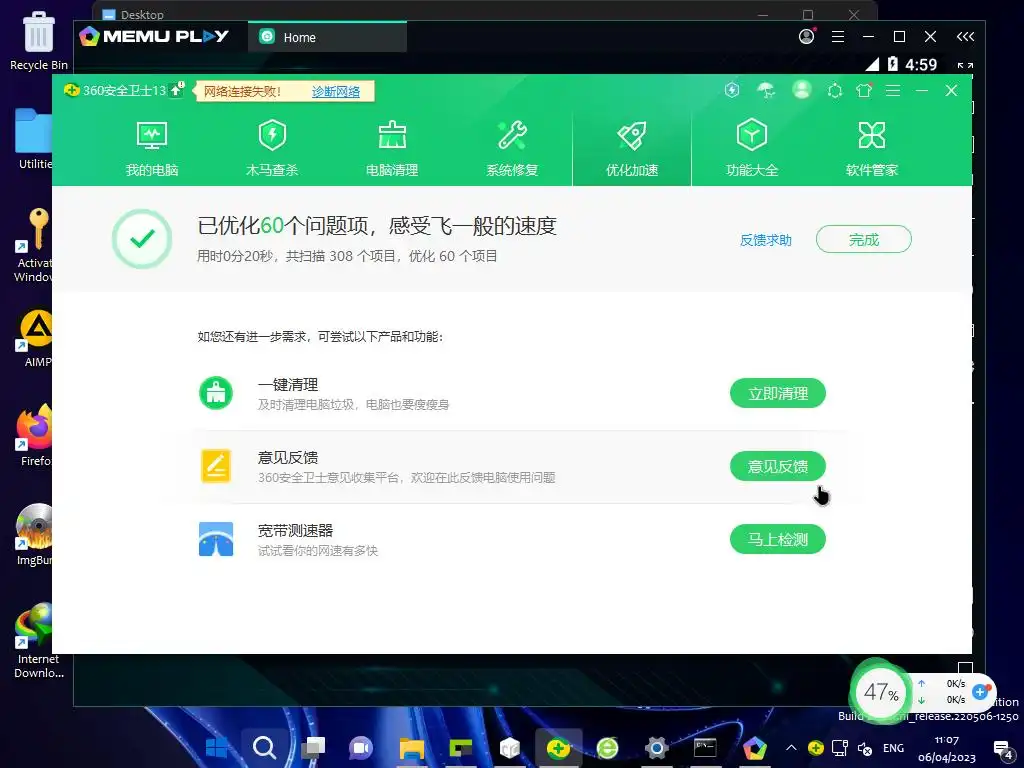Click the 360 upgrade arrow icon
Viewport: 1024px width, 768px height.
point(176,89)
